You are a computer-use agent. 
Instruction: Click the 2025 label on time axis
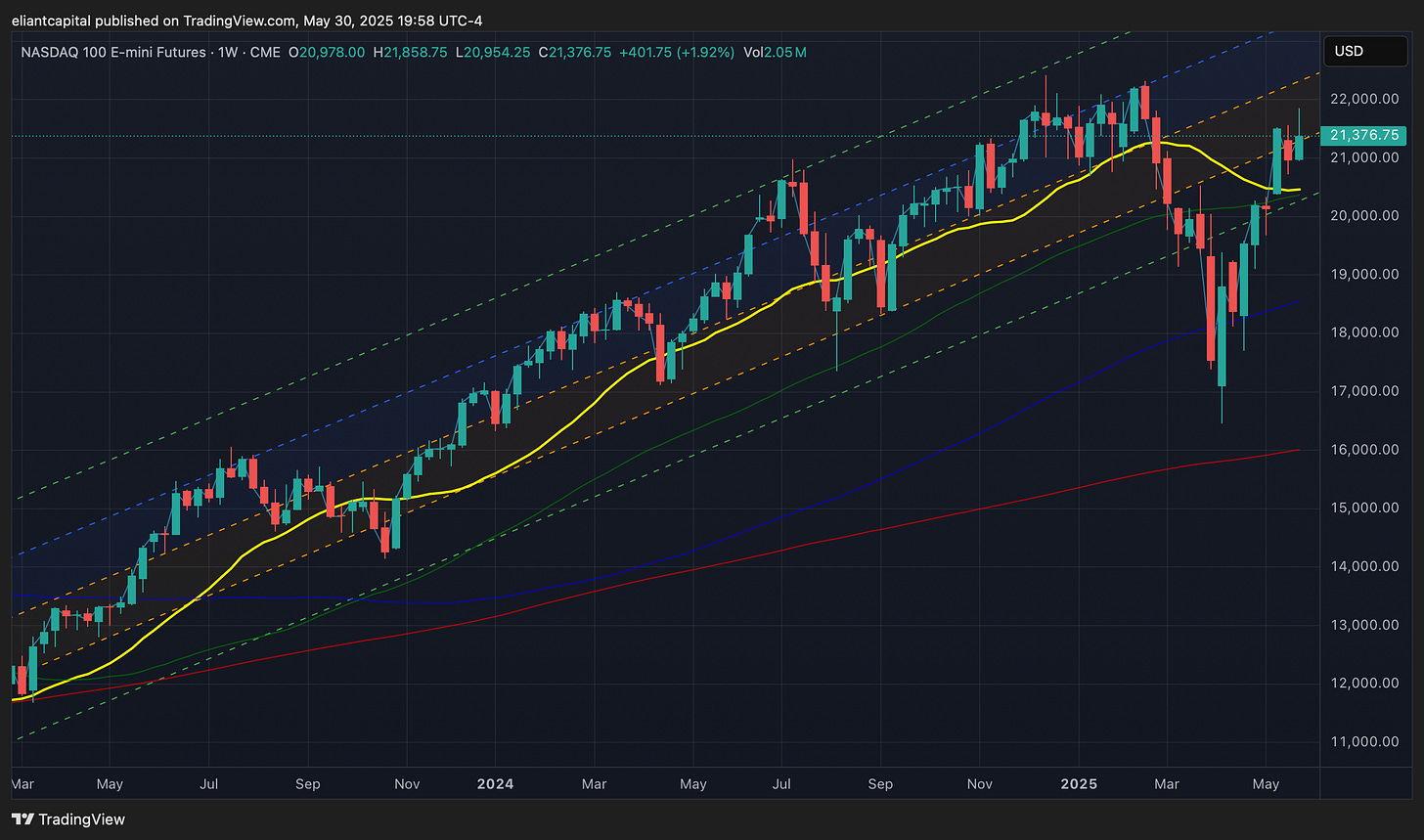pyautogui.click(x=1080, y=784)
